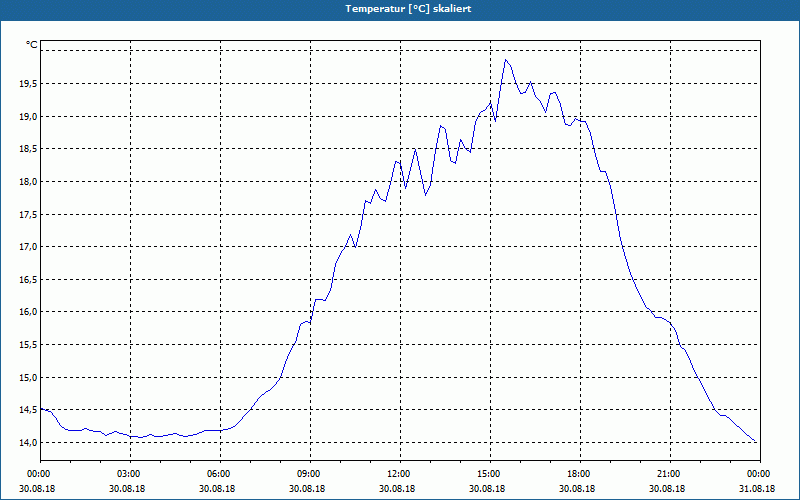
Task: Click the 15:00 time axis label
Action: pyautogui.click(x=490, y=474)
